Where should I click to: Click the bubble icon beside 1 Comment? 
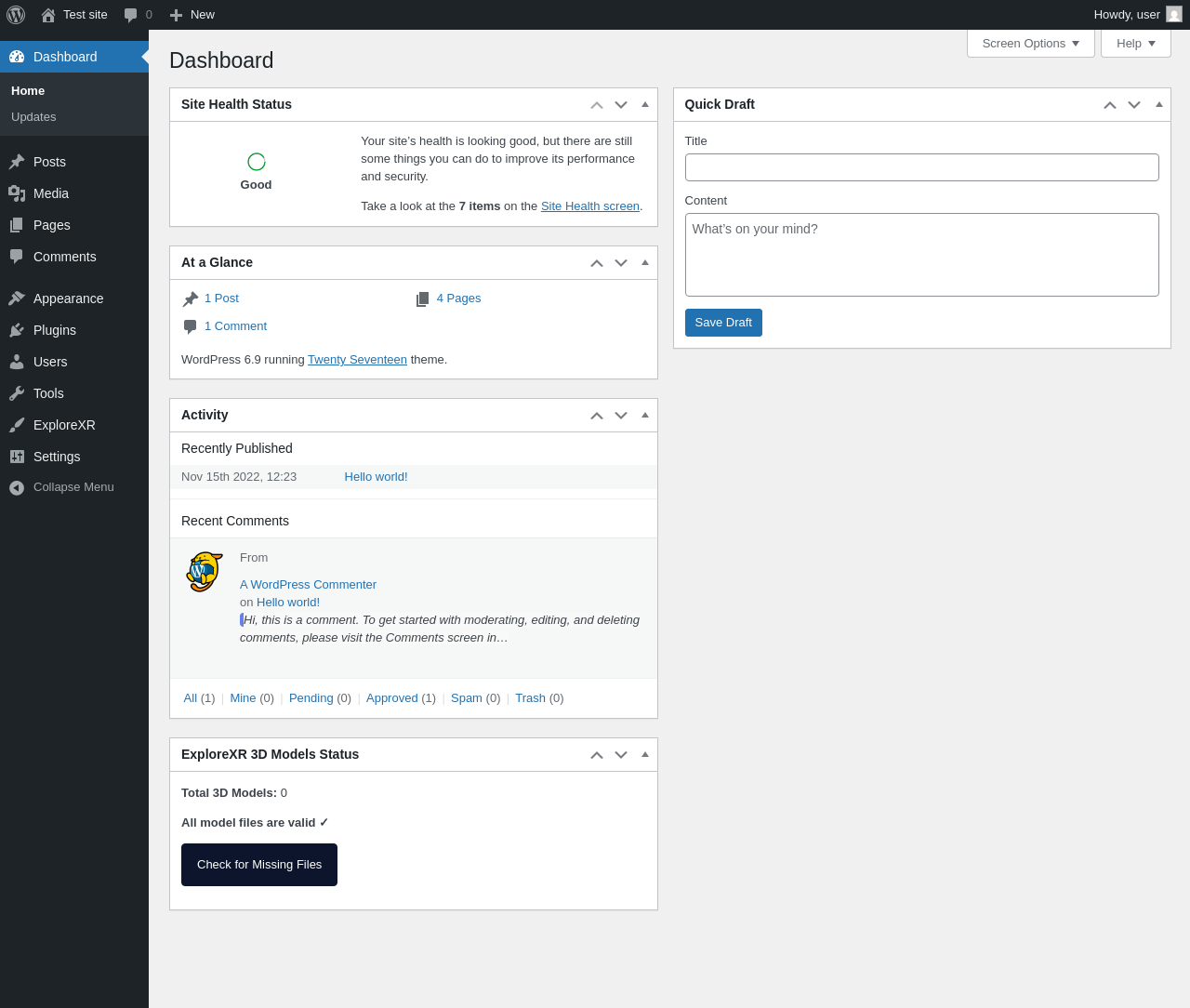(x=191, y=326)
